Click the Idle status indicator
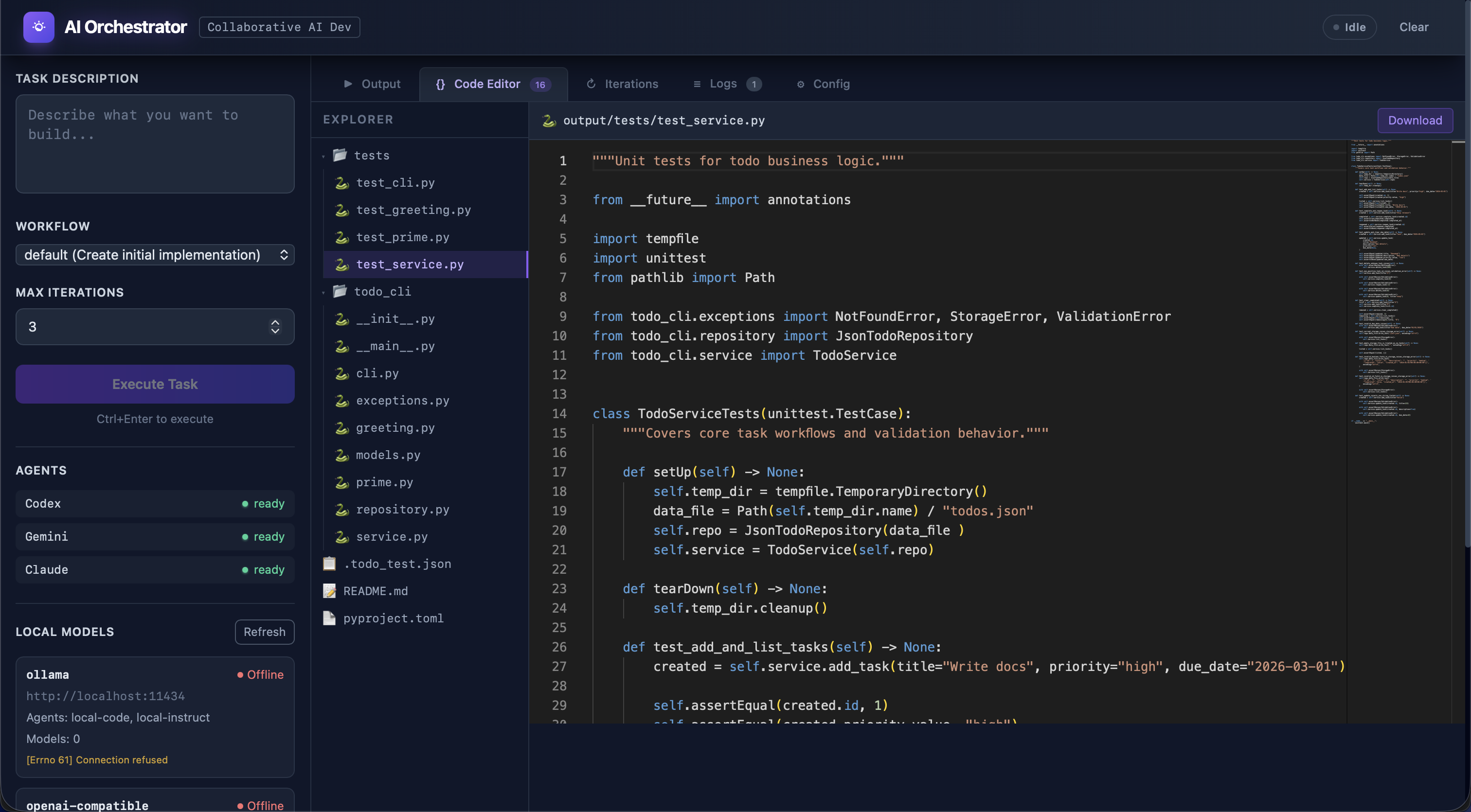 (x=1349, y=27)
